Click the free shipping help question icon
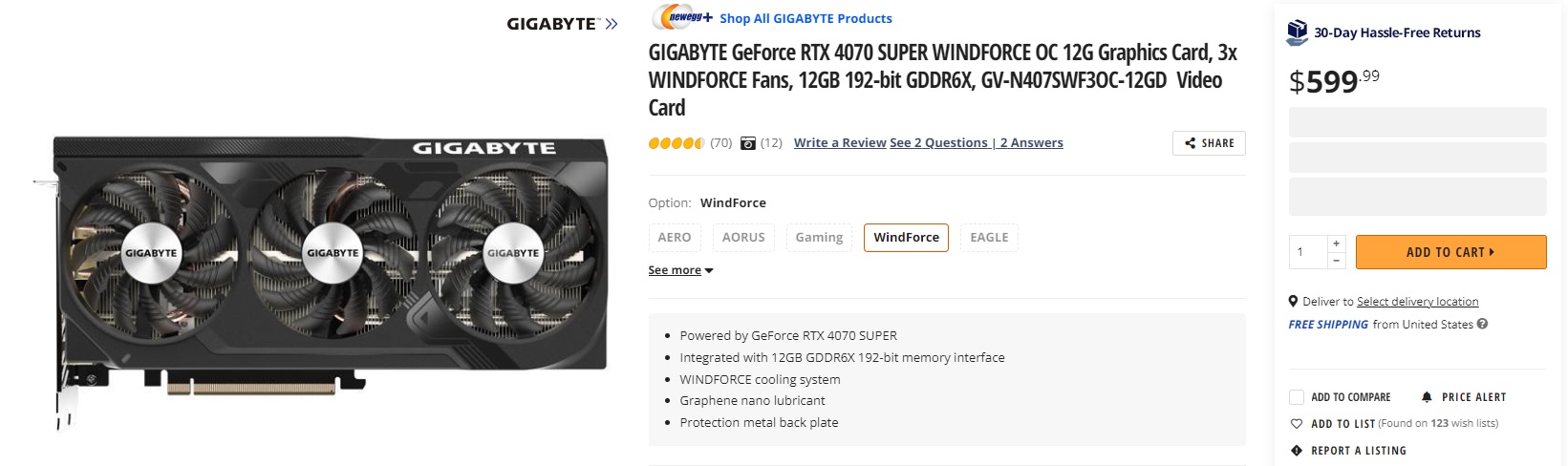 [1482, 324]
